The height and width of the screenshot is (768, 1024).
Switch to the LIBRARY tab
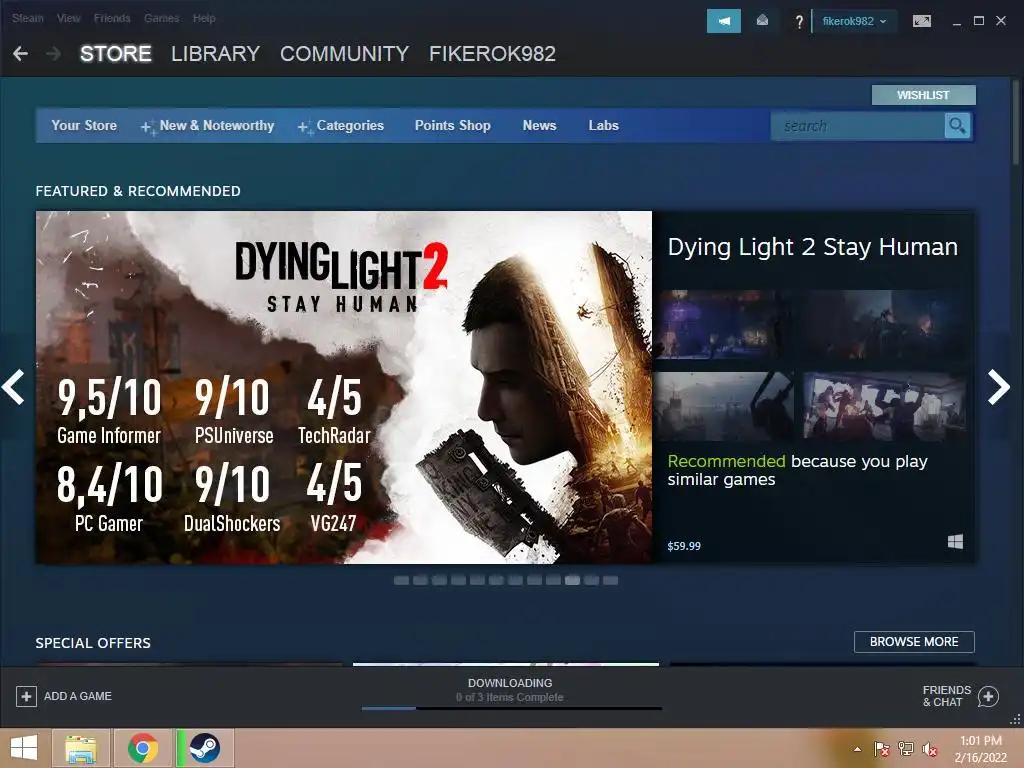coord(216,54)
